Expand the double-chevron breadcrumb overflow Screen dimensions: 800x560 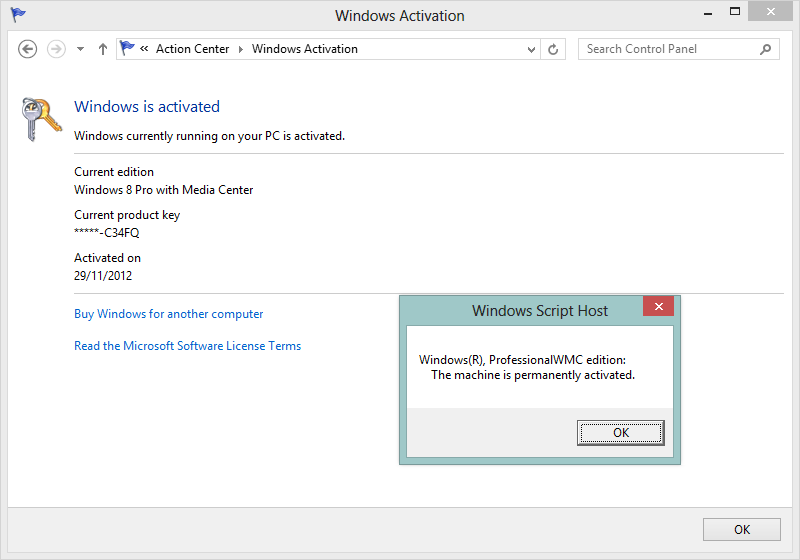click(145, 49)
